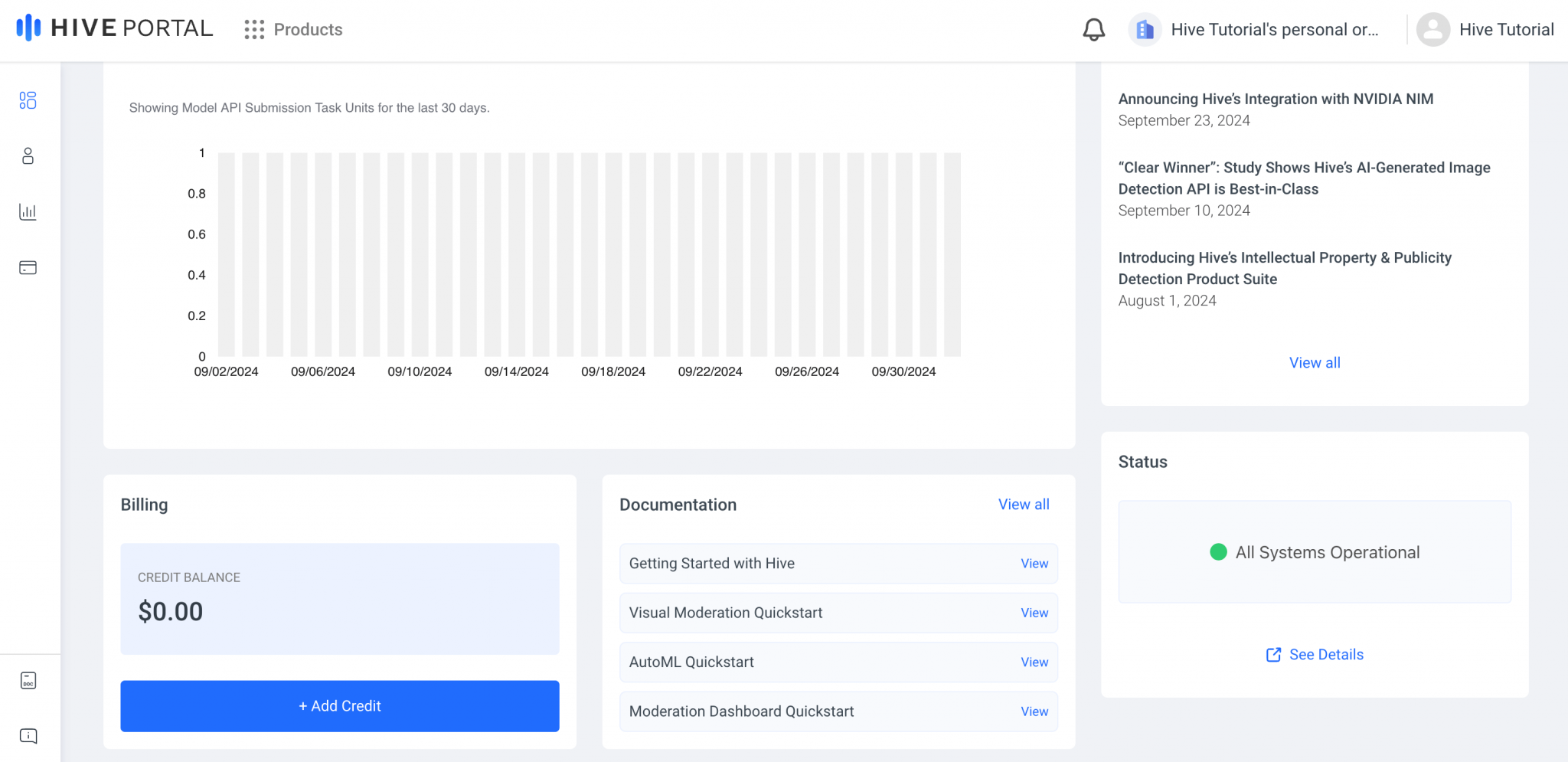The height and width of the screenshot is (762, 1568).
Task: Open notifications via the bell icon
Action: click(1093, 29)
